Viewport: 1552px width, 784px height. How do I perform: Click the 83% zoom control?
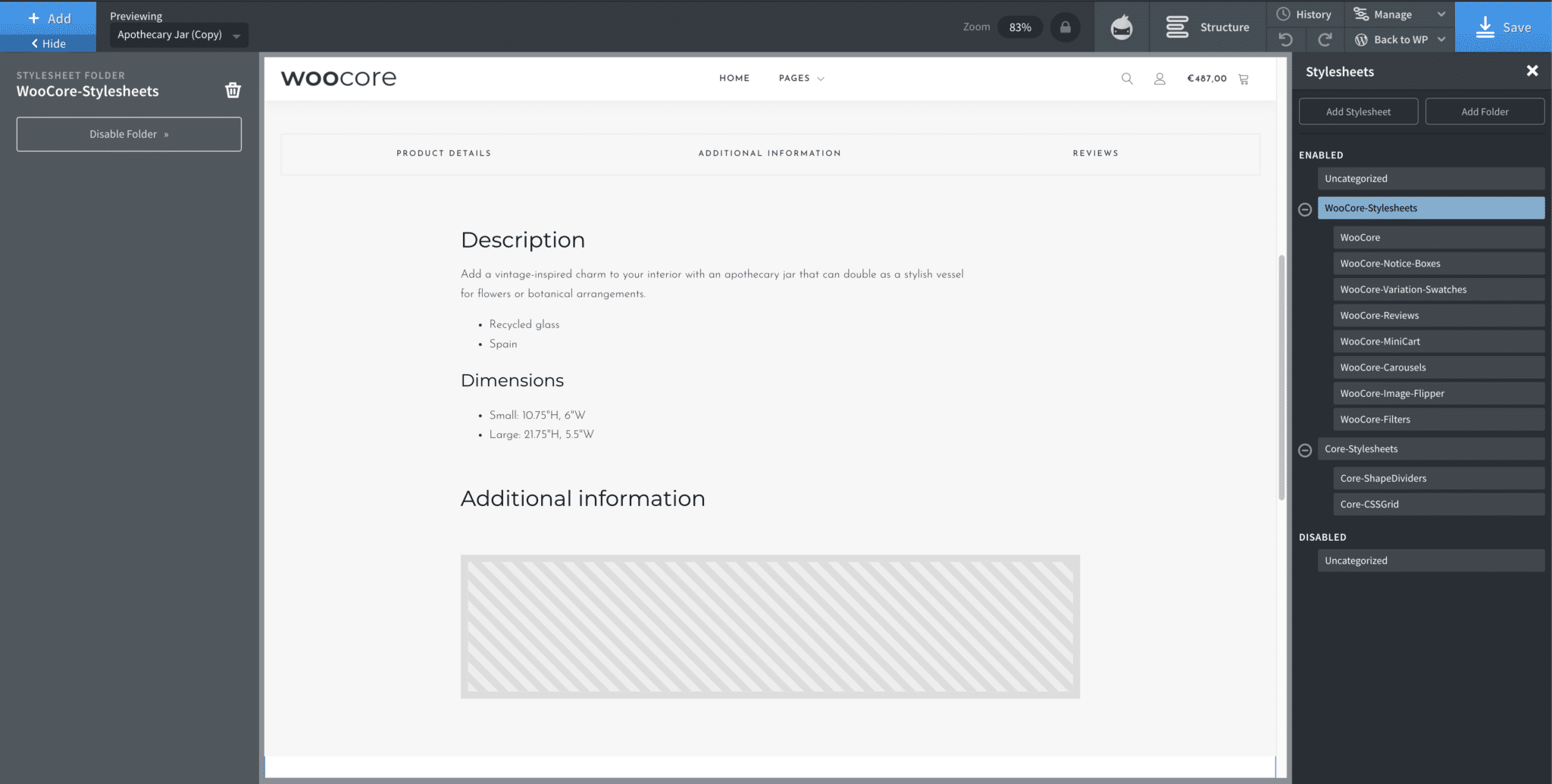[x=1020, y=27]
